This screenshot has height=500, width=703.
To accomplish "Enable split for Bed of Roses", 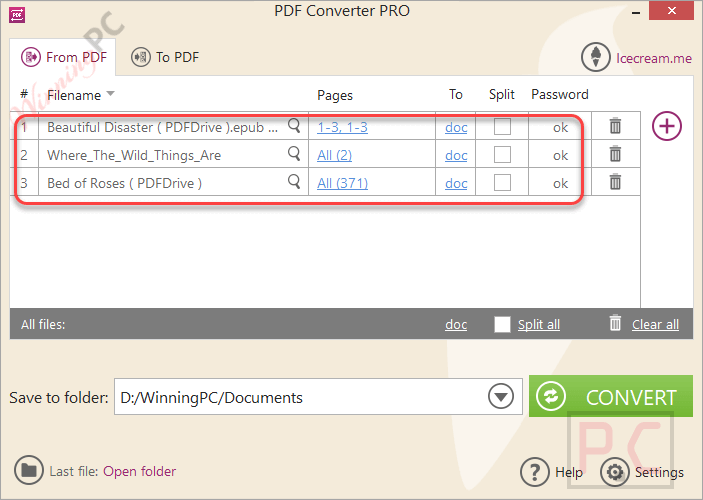I will pyautogui.click(x=502, y=182).
